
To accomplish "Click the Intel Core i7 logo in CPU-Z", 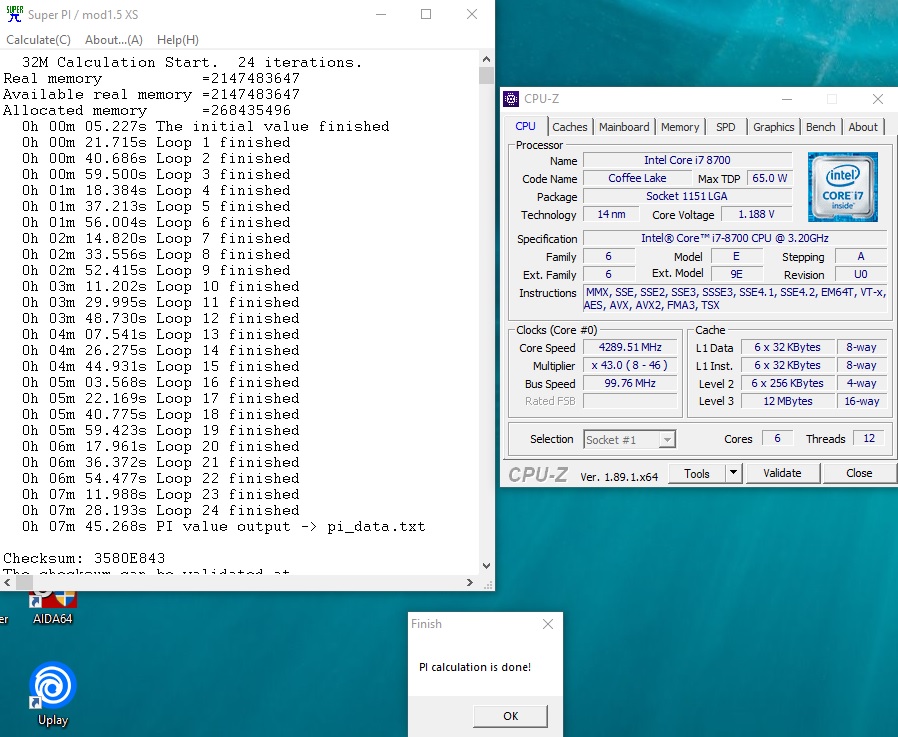I will point(842,187).
